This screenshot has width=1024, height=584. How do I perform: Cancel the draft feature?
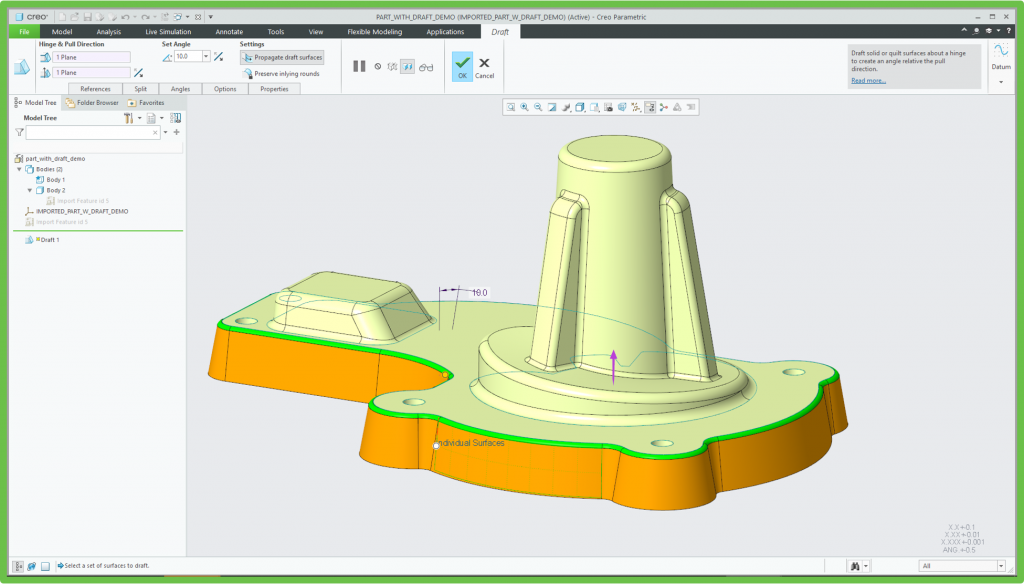[x=484, y=65]
